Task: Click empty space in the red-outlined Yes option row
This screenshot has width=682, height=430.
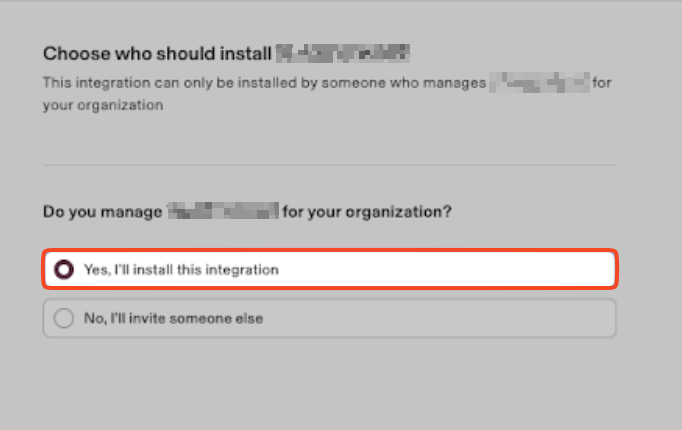Action: point(450,269)
